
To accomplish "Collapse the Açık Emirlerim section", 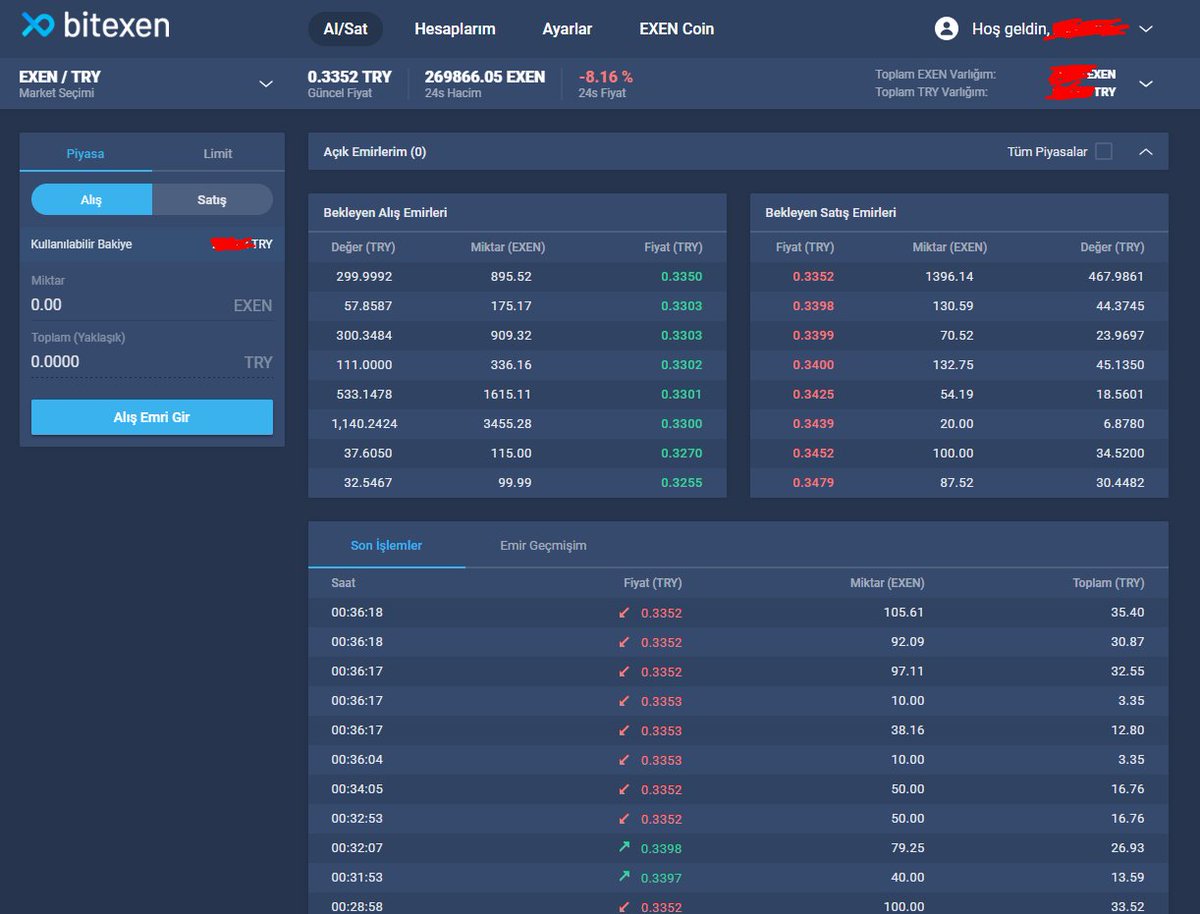I will (x=1146, y=152).
